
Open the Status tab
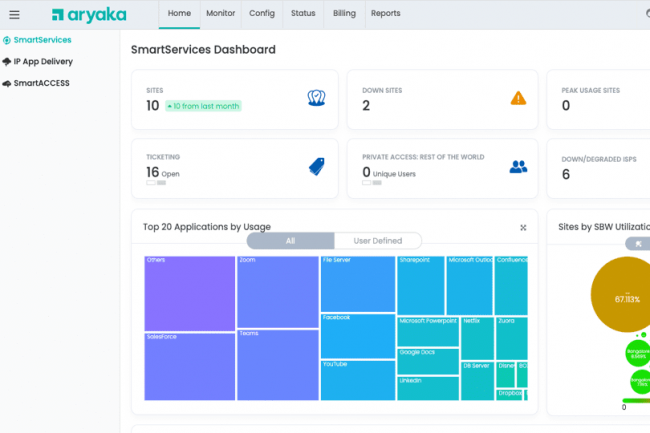pyautogui.click(x=303, y=14)
